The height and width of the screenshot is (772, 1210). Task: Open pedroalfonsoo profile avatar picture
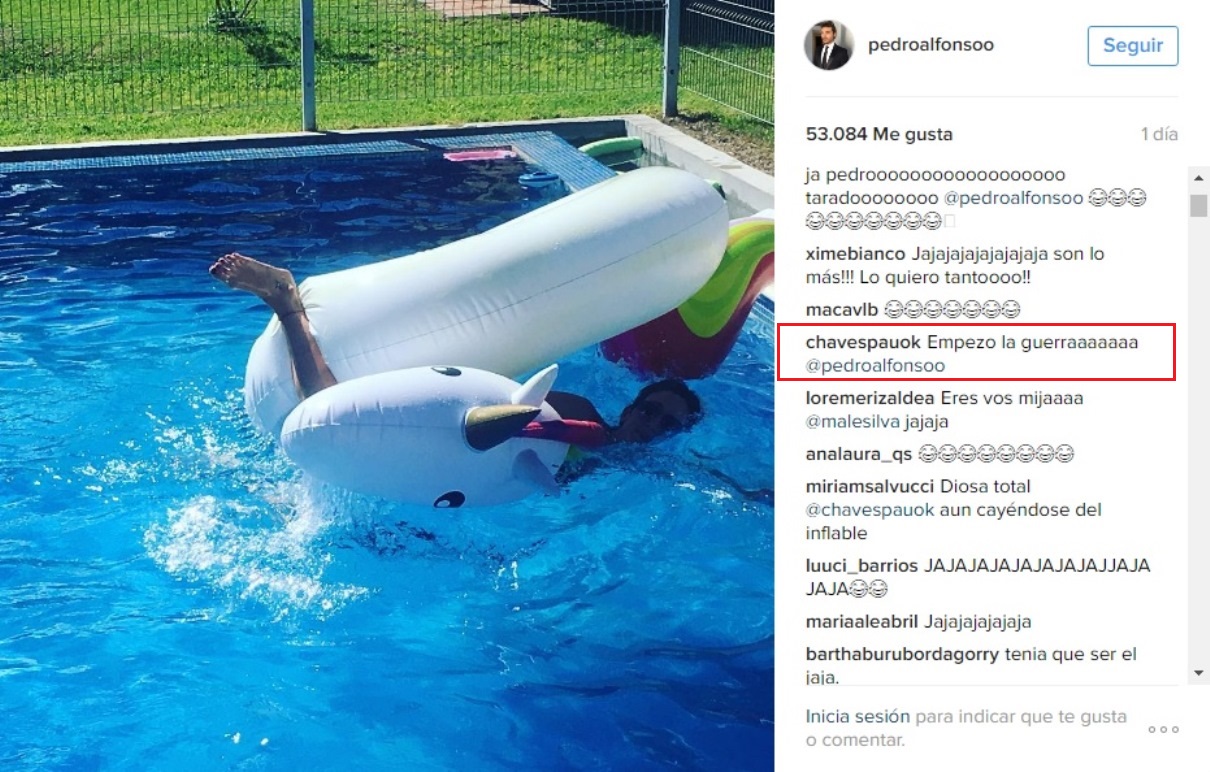(x=829, y=45)
